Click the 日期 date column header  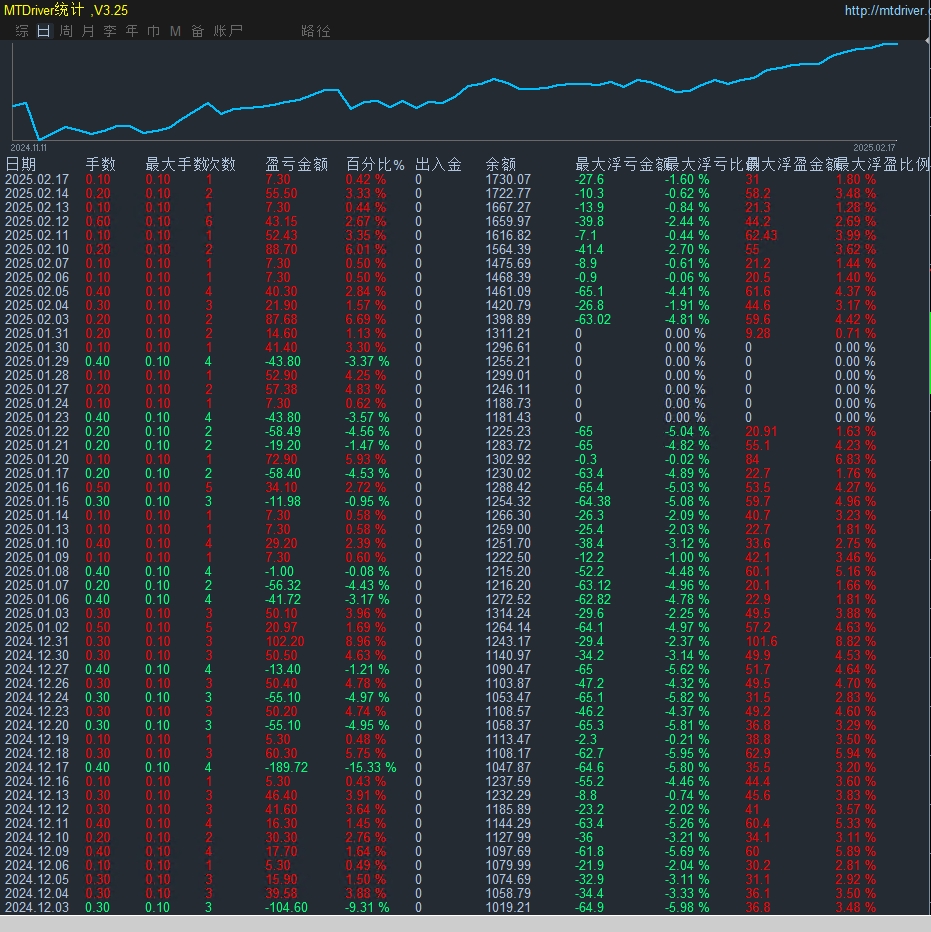(21, 164)
